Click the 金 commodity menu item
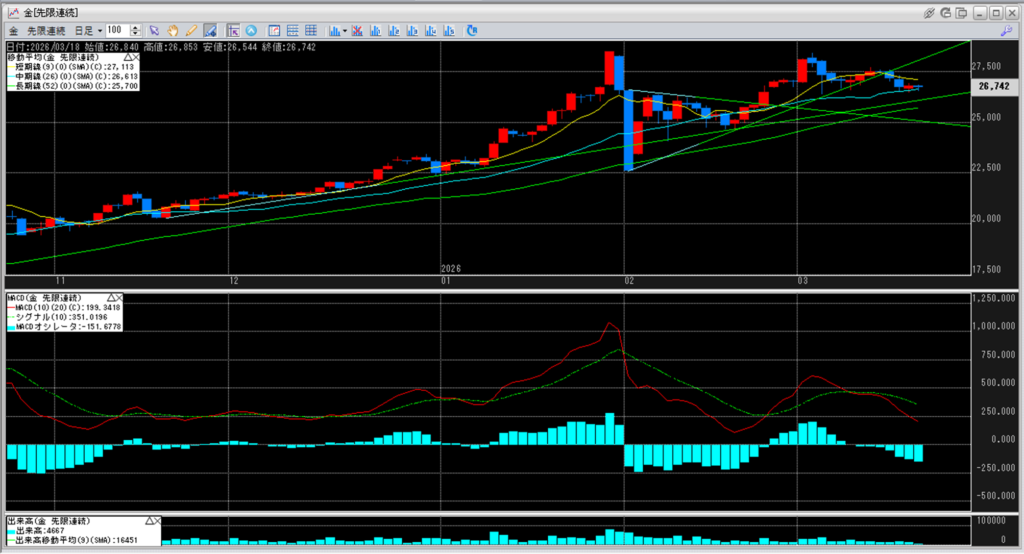The image size is (1024, 554). pos(14,31)
